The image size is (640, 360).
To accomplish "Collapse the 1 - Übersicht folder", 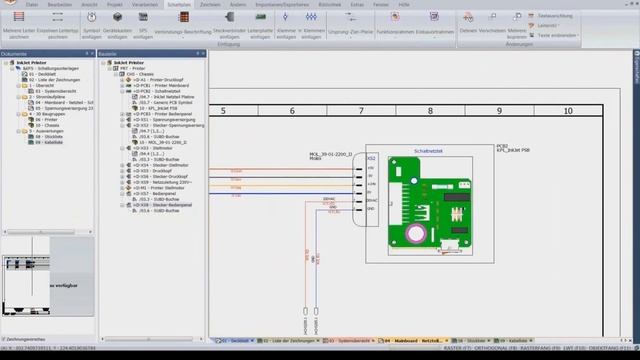I will [x=18, y=86].
